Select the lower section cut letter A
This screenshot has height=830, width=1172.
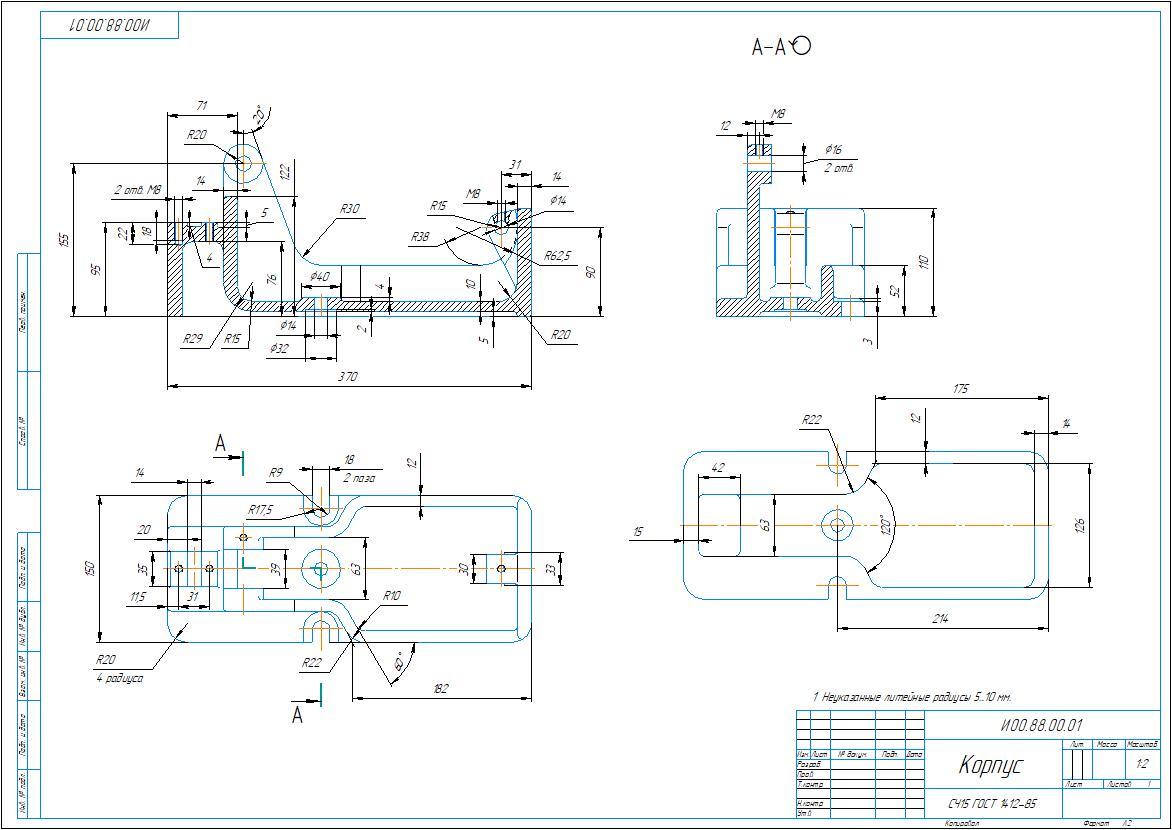[297, 714]
